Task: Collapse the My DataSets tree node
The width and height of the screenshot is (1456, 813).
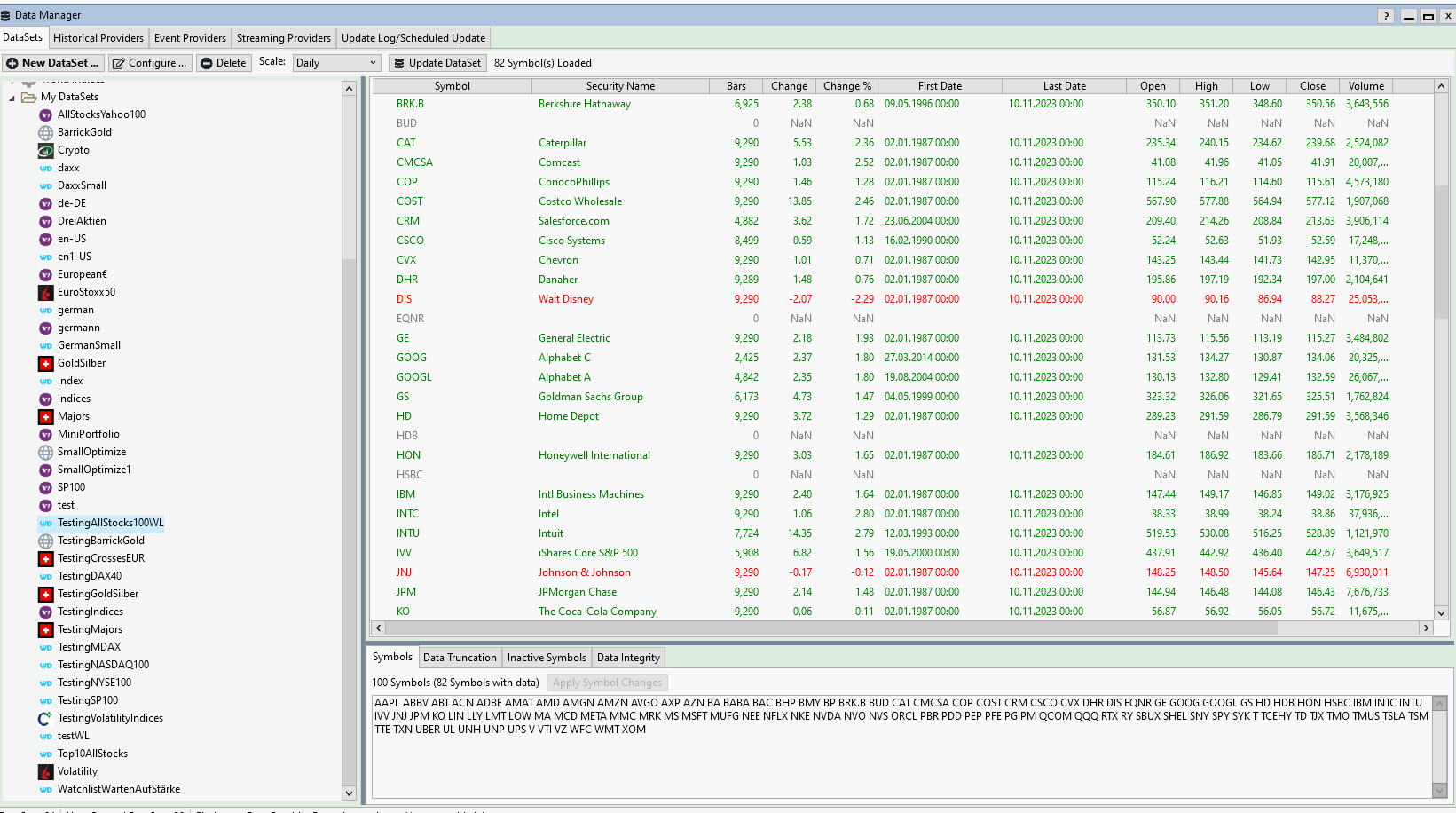Action: tap(12, 98)
